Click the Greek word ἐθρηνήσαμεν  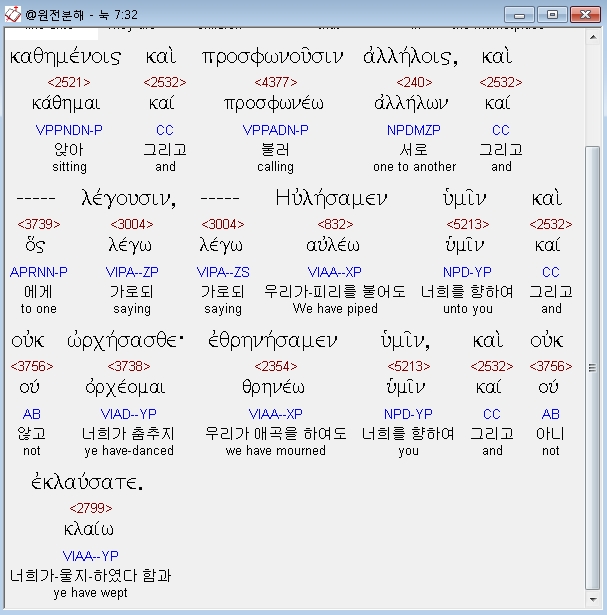pos(273,340)
